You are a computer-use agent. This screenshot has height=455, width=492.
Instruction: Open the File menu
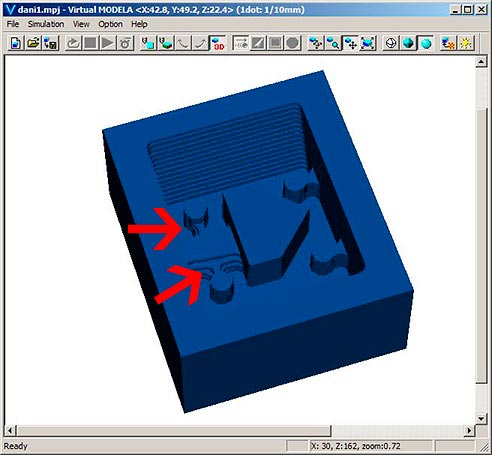click(13, 24)
